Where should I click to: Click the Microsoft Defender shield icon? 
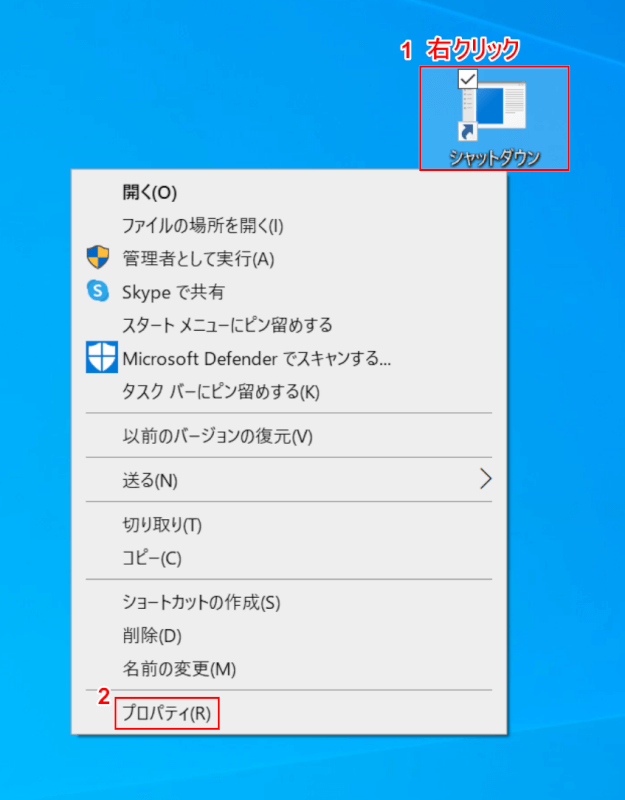[x=102, y=357]
